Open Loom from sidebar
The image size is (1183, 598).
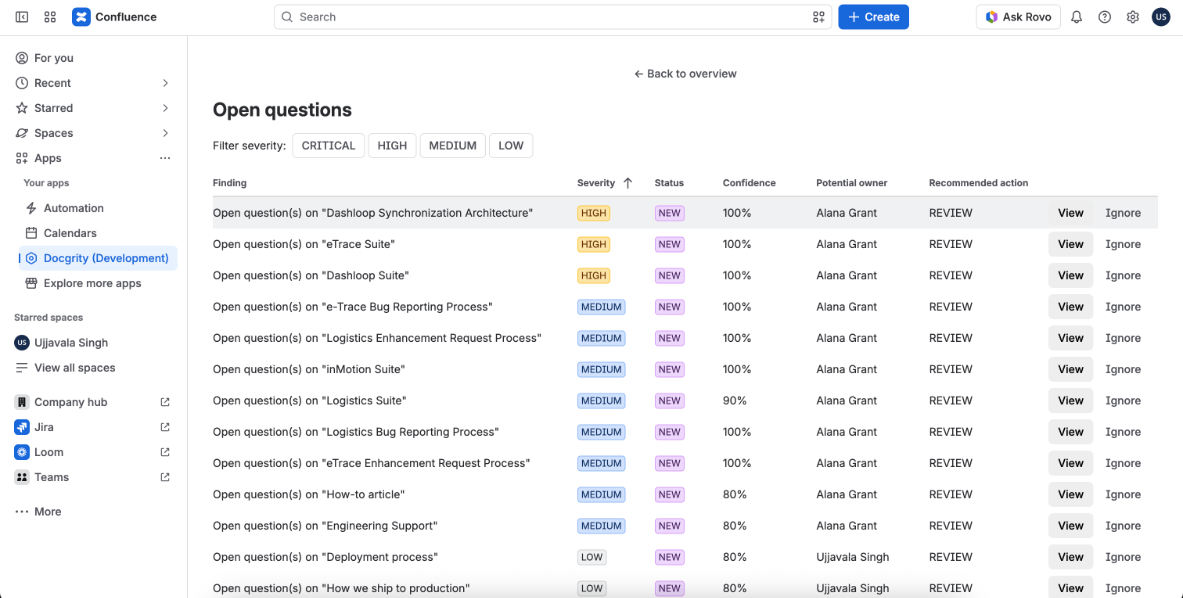(x=48, y=452)
